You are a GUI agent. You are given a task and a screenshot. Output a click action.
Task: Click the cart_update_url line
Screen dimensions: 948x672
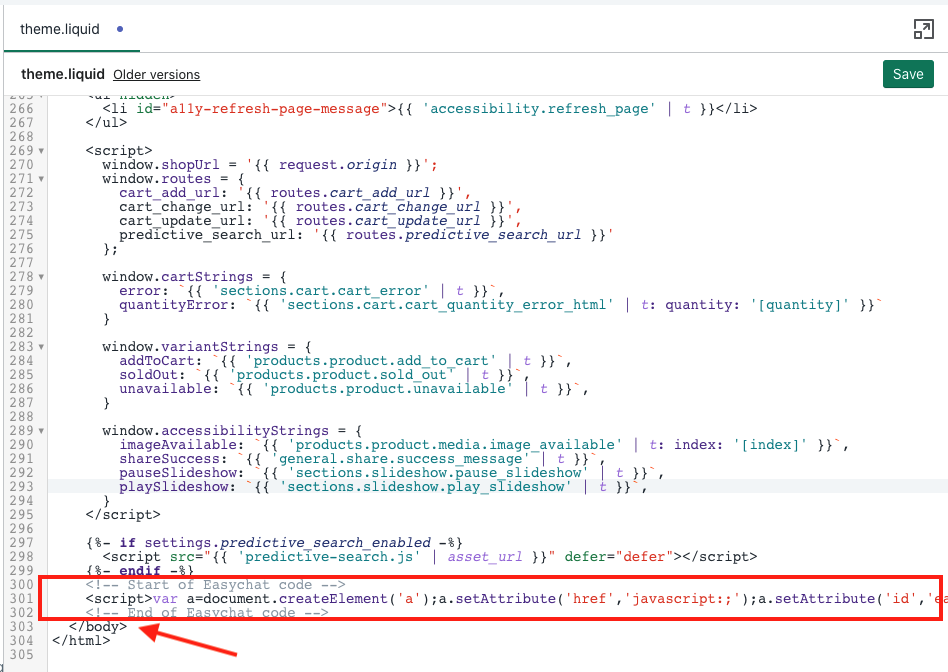point(320,221)
